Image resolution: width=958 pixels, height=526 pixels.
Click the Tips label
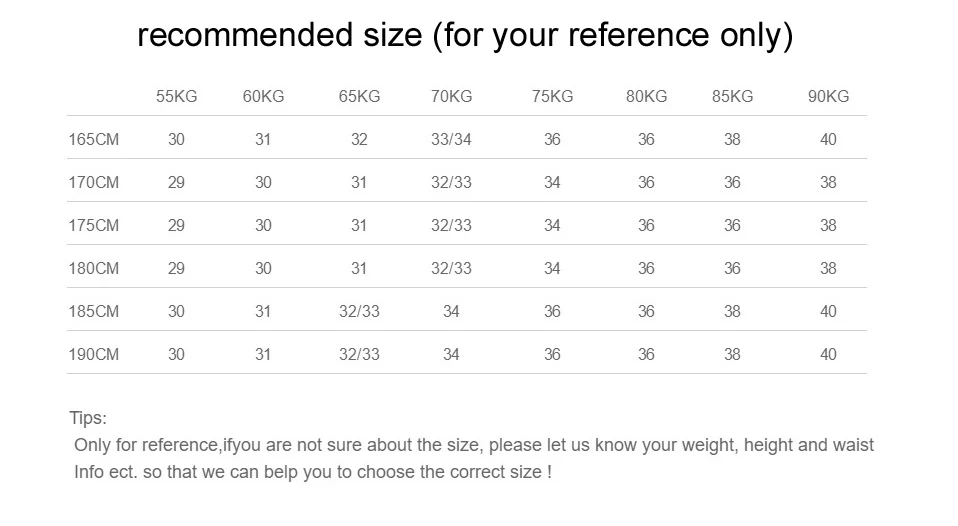coord(87,418)
